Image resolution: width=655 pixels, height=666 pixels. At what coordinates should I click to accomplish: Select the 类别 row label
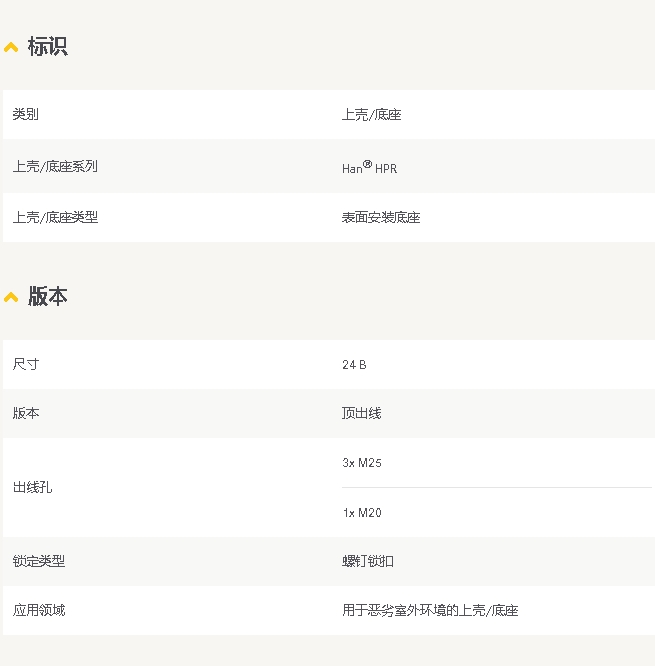tap(26, 115)
